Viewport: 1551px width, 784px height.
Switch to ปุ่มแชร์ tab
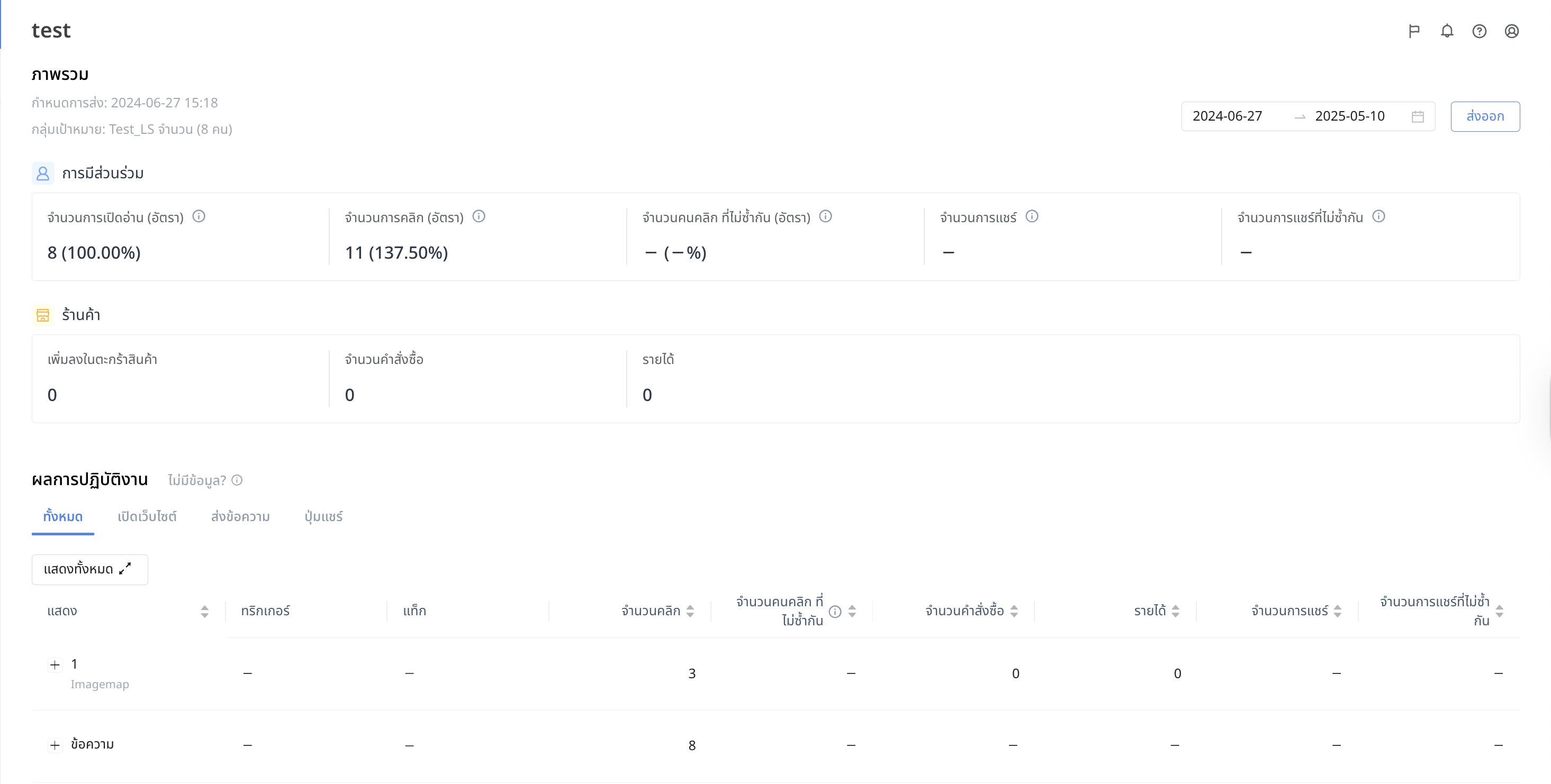pyautogui.click(x=323, y=517)
